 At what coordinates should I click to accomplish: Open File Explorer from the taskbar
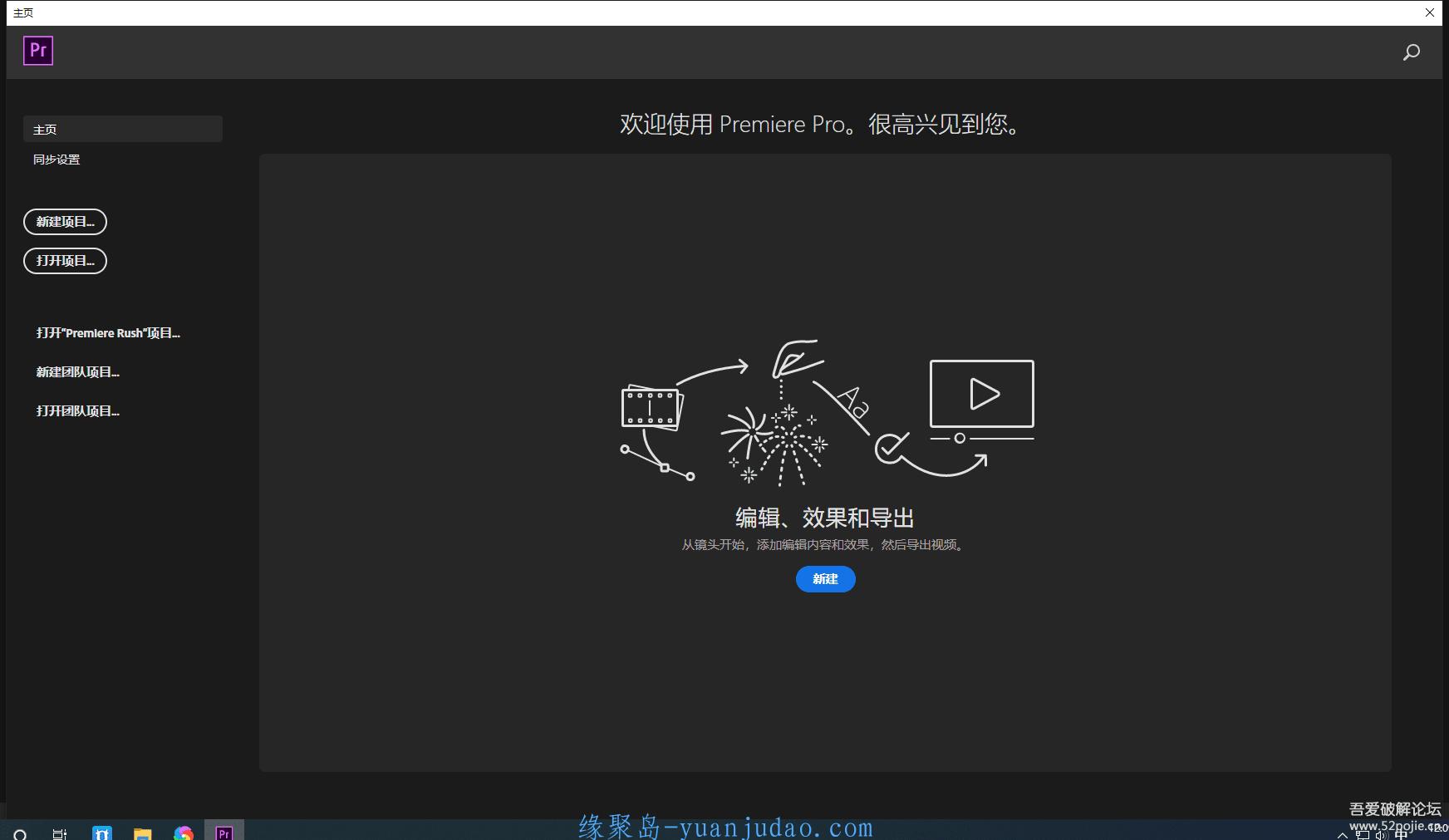[x=142, y=833]
